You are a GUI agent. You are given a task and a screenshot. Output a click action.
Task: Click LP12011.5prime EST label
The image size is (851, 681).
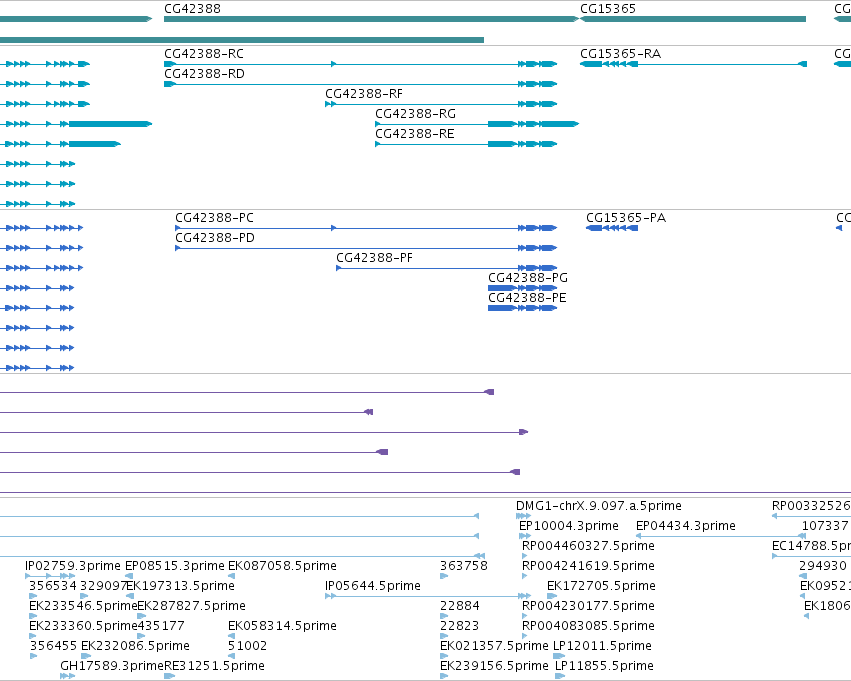click(x=602, y=646)
